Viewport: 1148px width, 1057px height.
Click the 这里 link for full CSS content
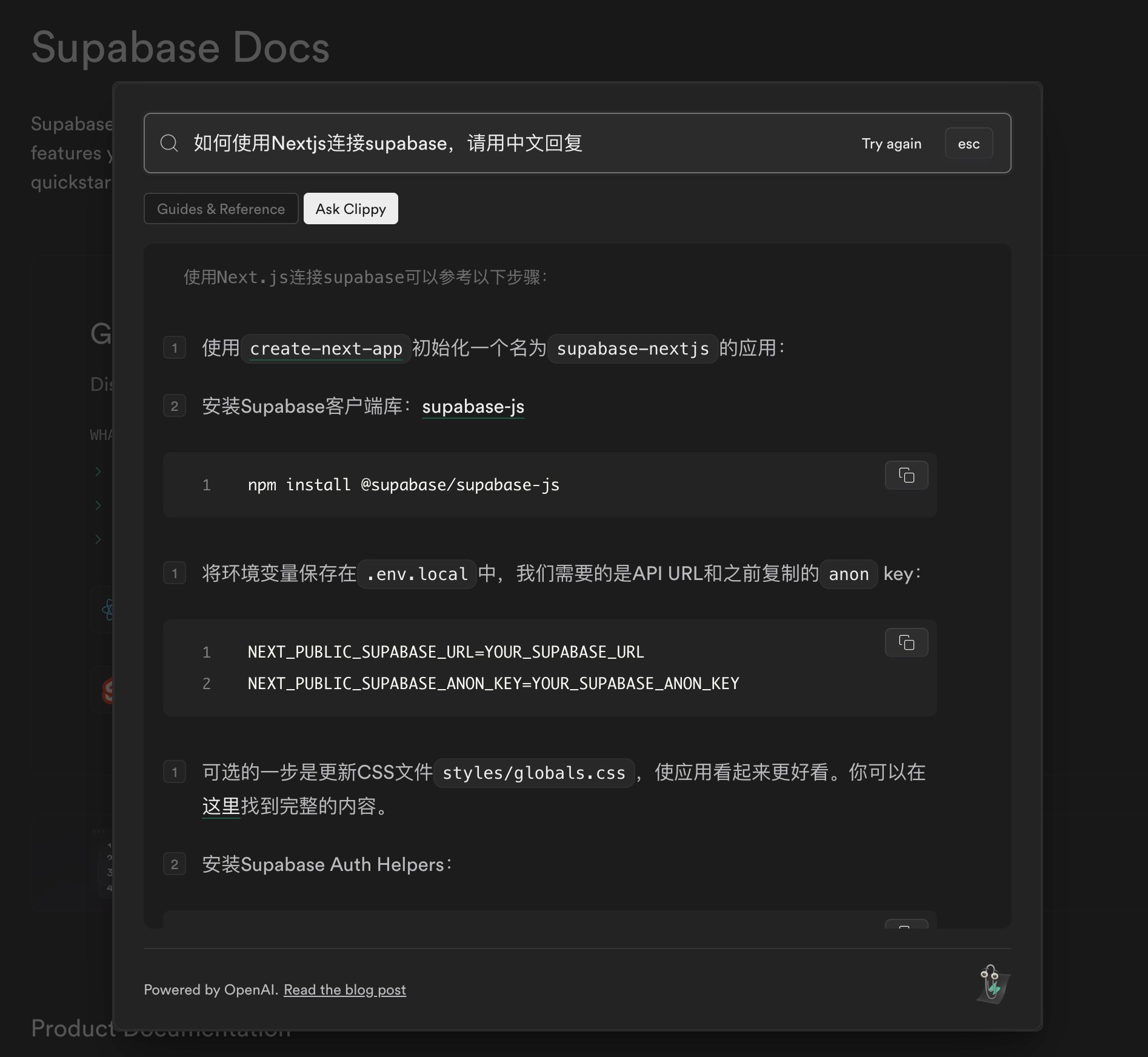click(x=220, y=806)
